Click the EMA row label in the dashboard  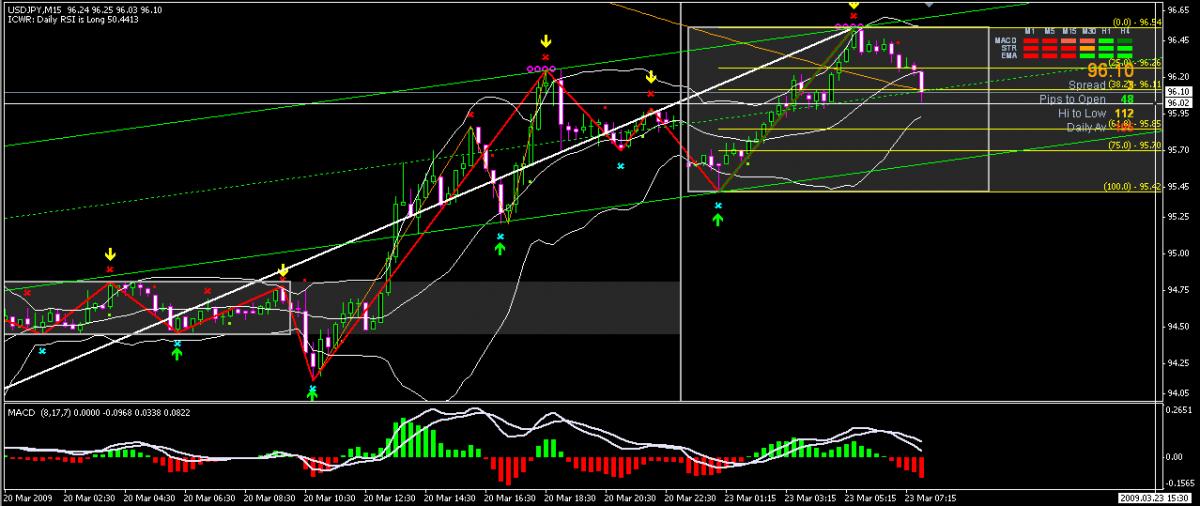(x=1009, y=55)
